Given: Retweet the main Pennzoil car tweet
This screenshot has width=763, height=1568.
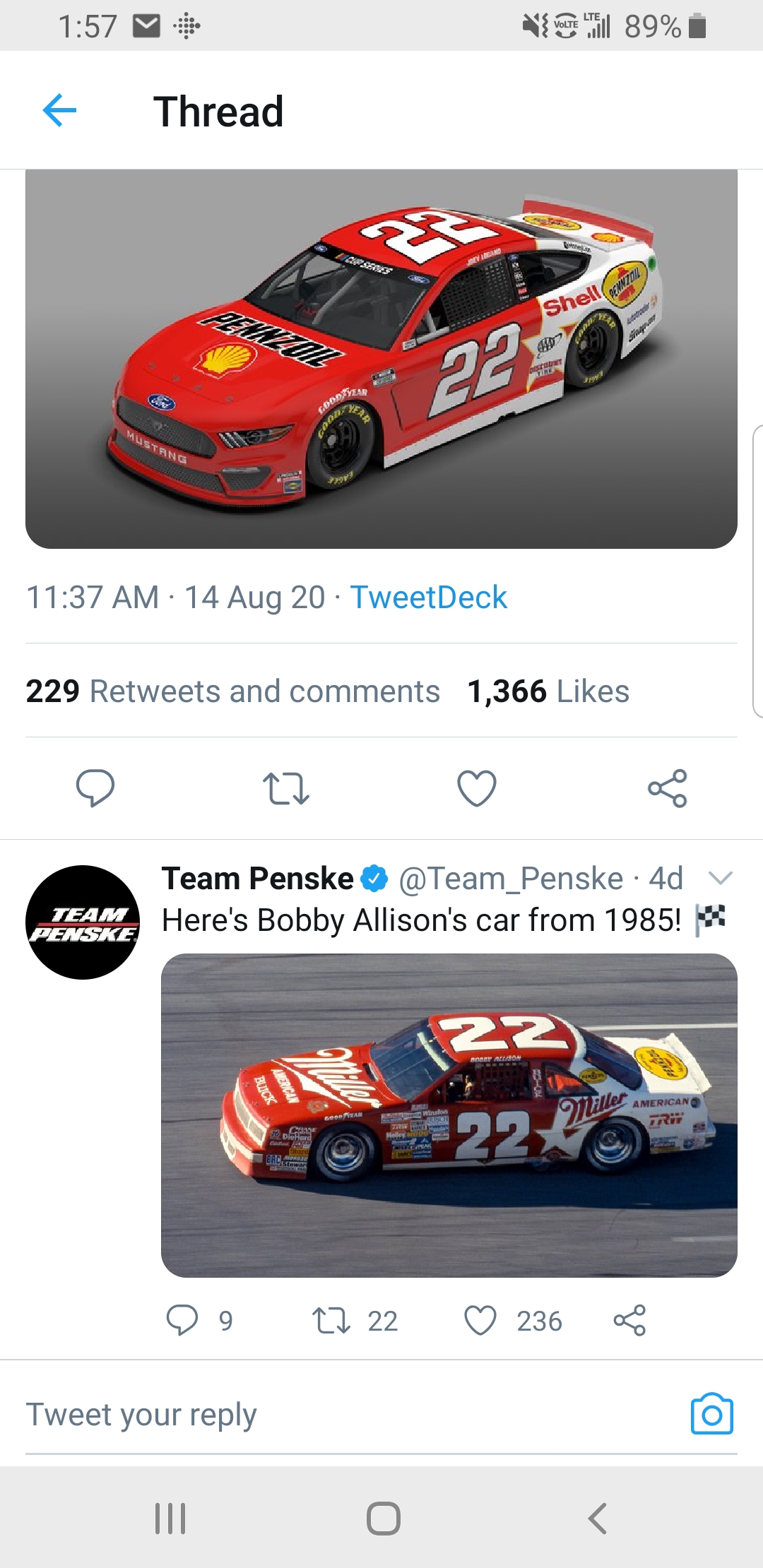Looking at the screenshot, I should click(x=285, y=788).
